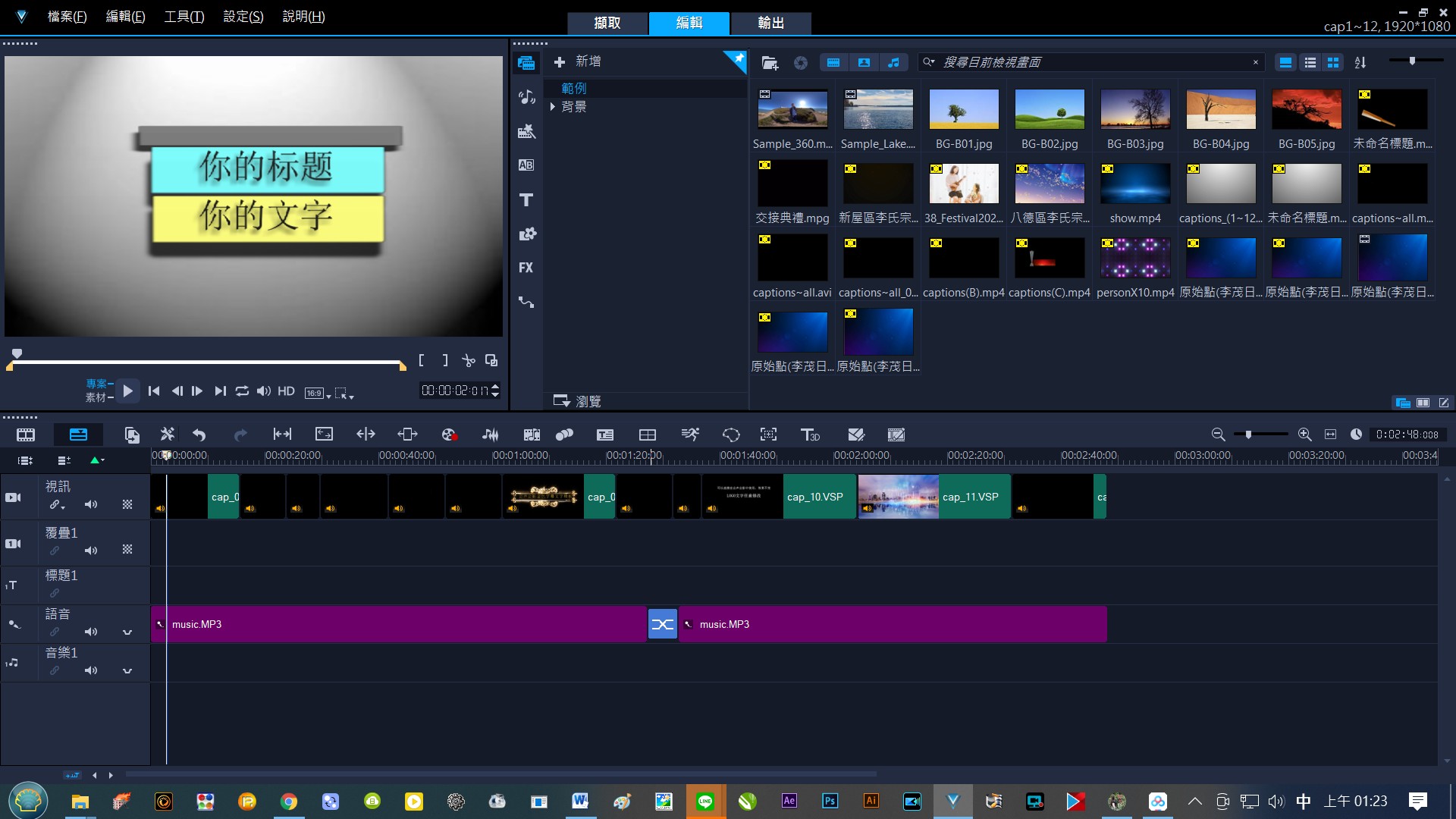Adjust the preview scrubber handle
This screenshot has height=819, width=1456.
(17, 353)
